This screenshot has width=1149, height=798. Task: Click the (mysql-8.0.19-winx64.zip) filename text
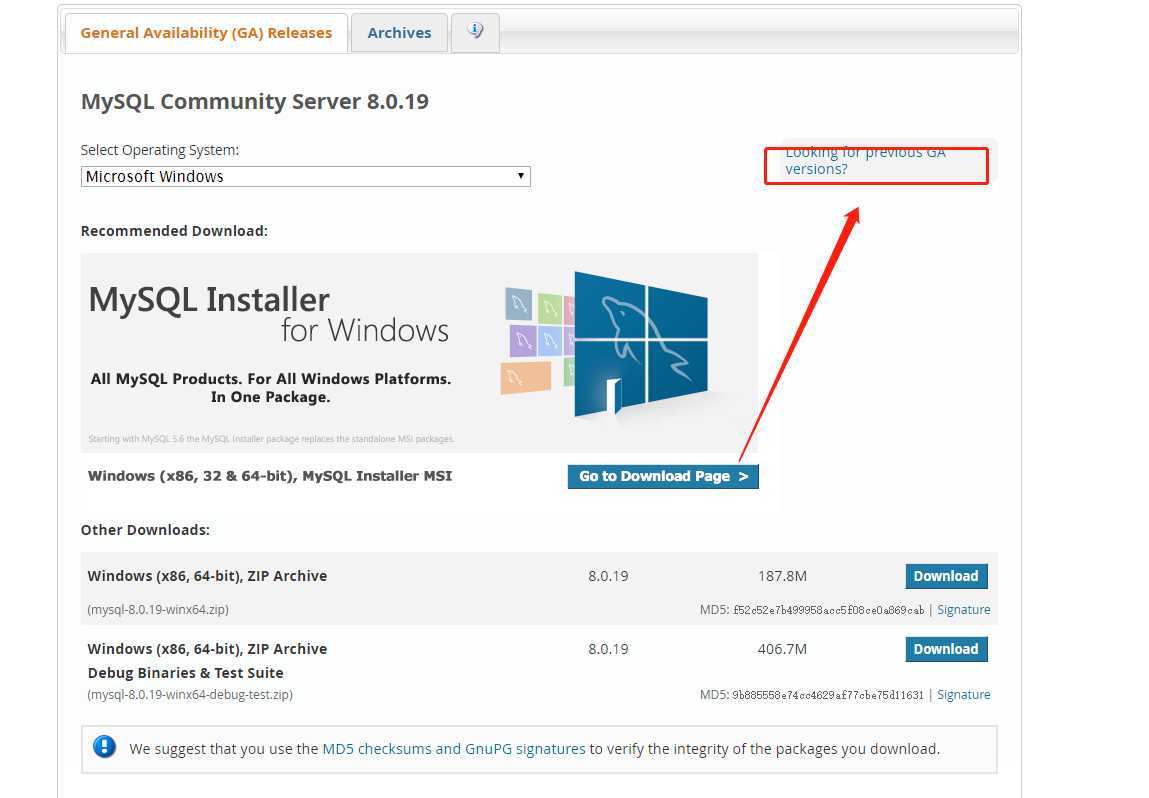[x=158, y=610]
